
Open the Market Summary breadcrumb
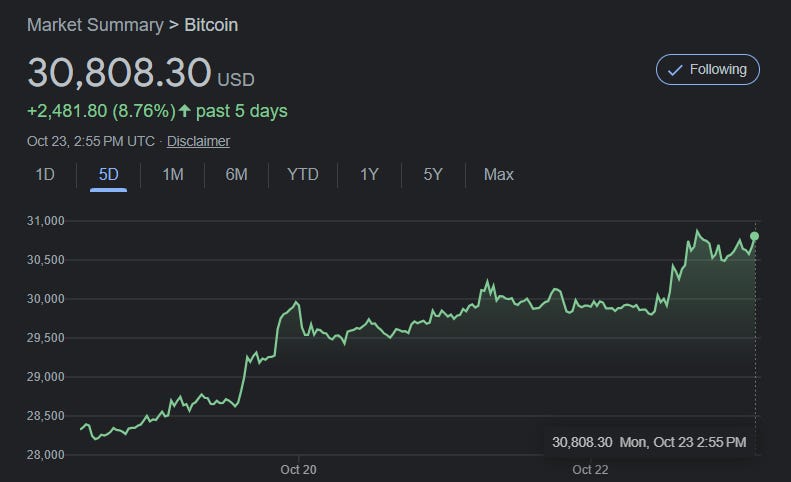[95, 25]
